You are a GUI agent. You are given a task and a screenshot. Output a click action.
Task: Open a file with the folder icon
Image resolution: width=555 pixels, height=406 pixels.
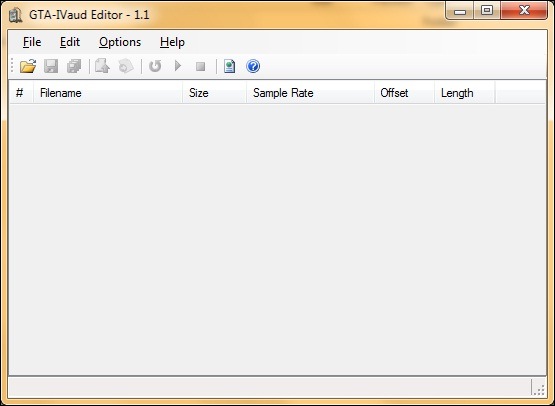tap(28, 66)
